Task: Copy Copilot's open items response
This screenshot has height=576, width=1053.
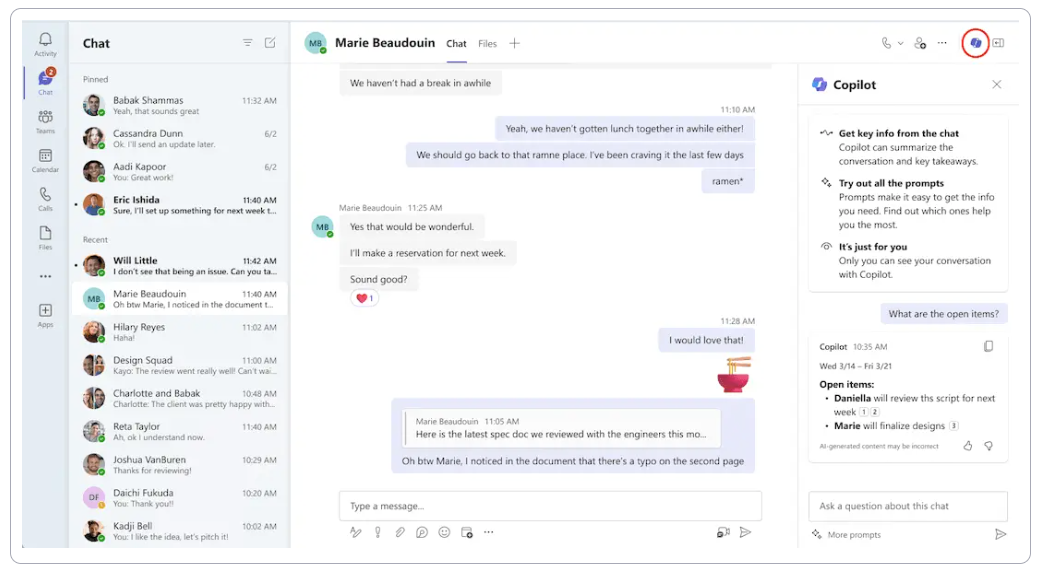Action: (x=989, y=345)
